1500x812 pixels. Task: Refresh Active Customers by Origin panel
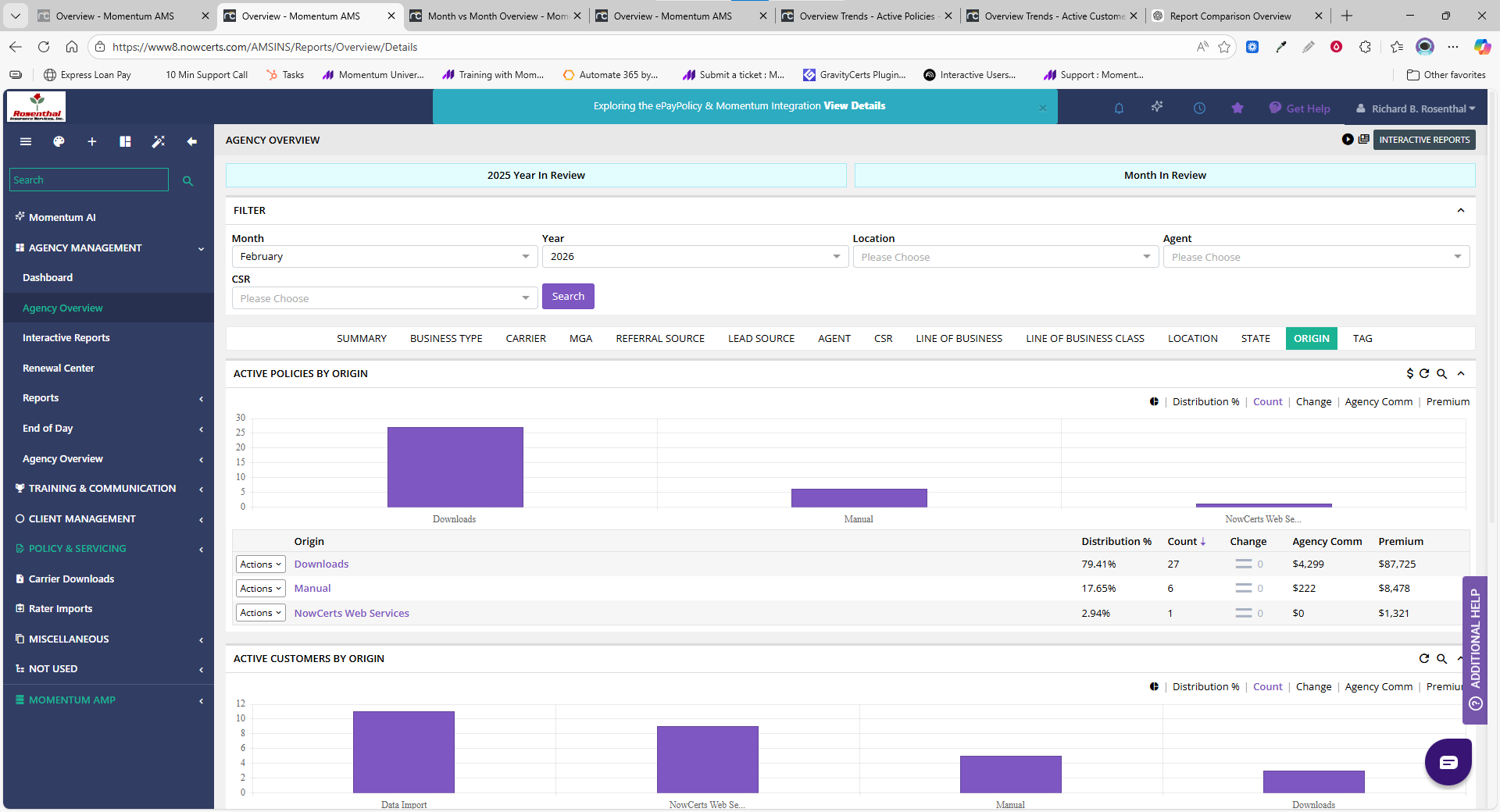(x=1424, y=658)
